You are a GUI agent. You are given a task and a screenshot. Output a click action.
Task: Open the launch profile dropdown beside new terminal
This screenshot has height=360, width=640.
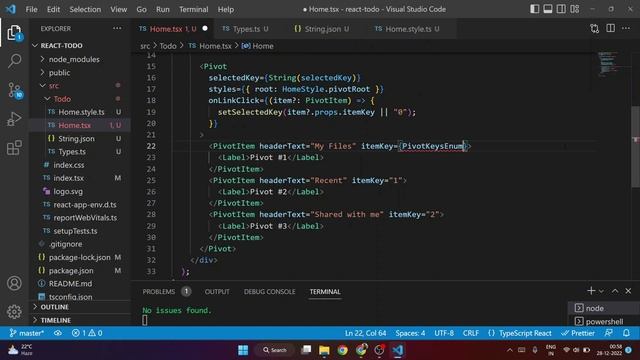point(601,291)
